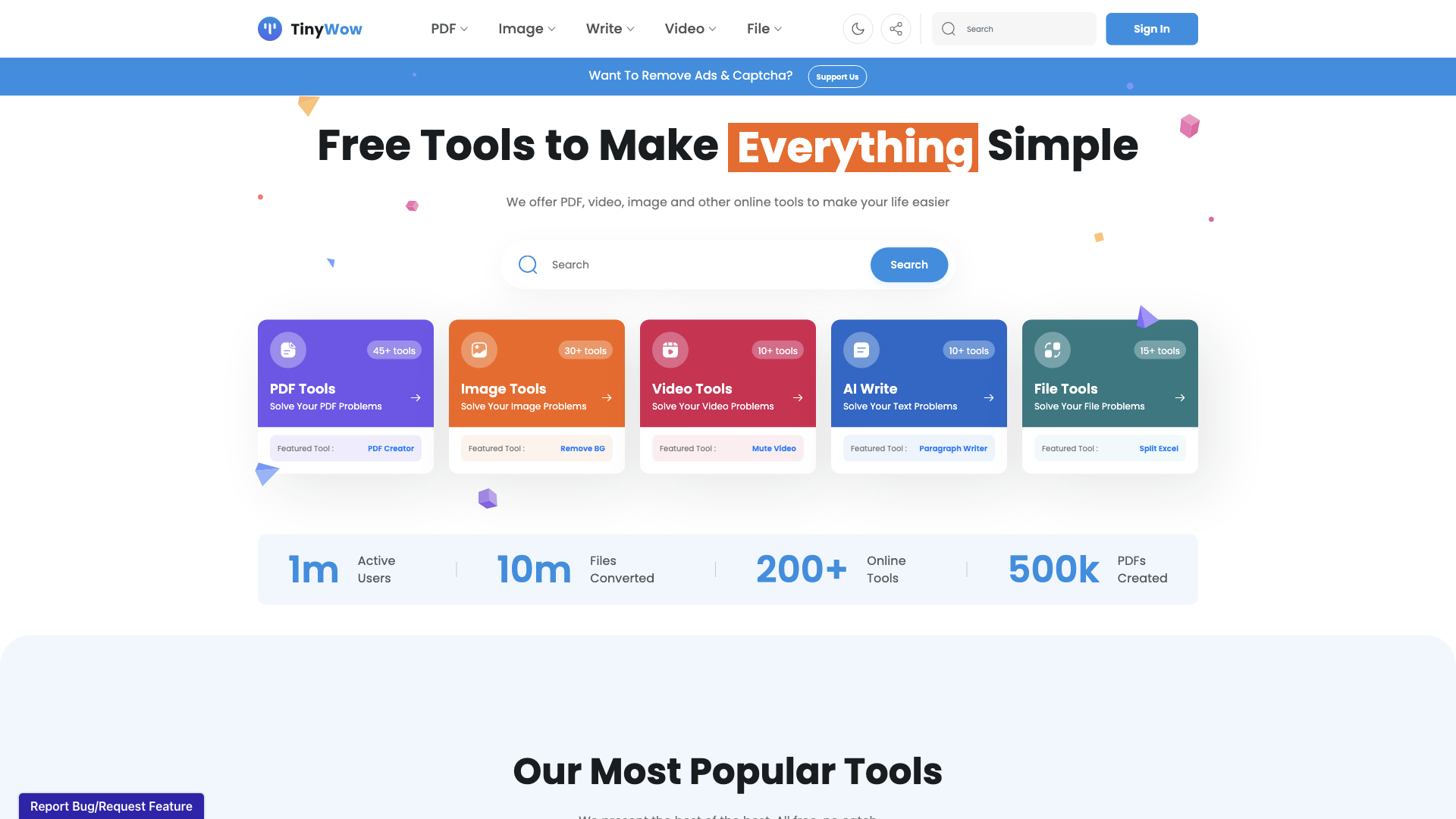Click the PDF Creator featured tool link
The image size is (1456, 819).
(391, 448)
